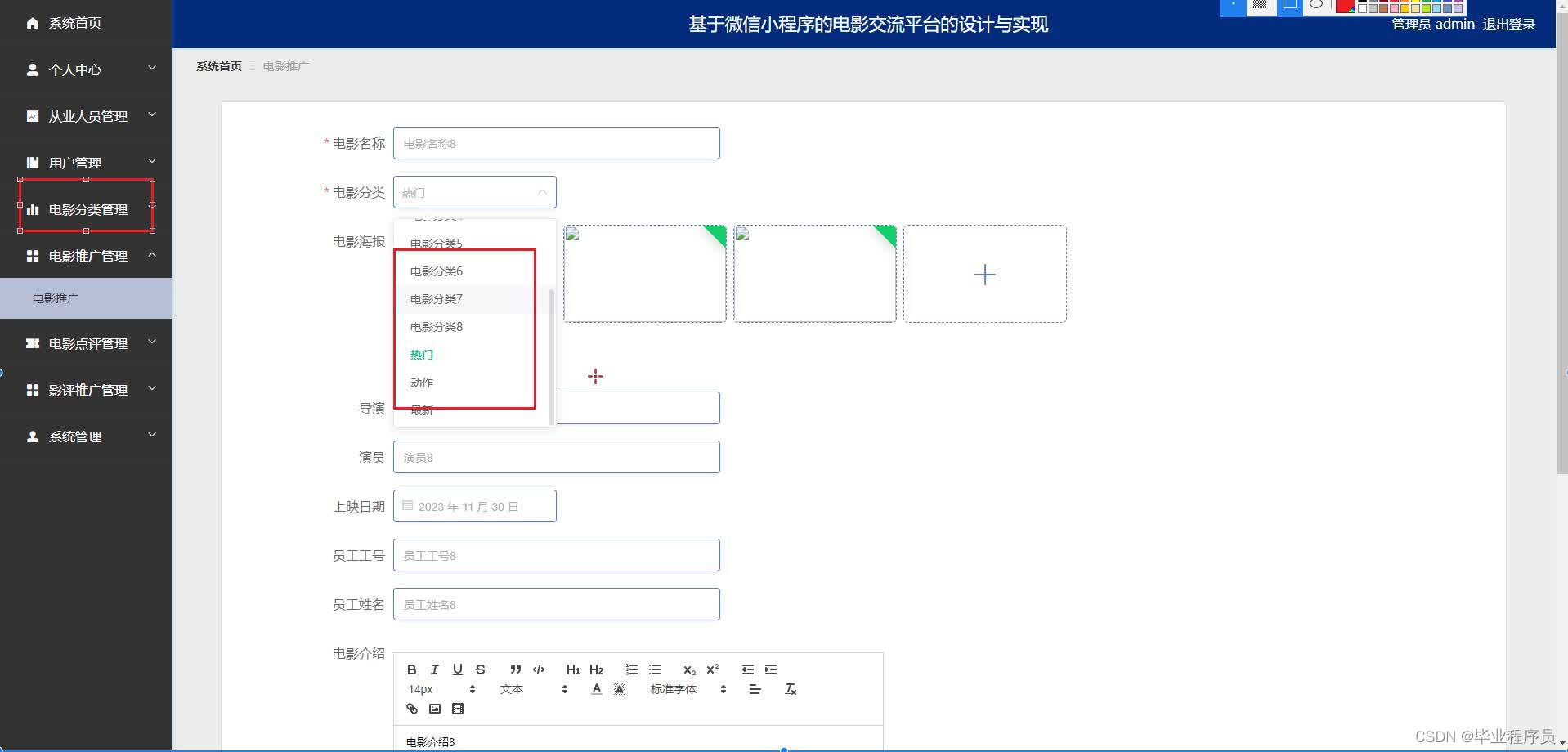1568x752 pixels.
Task: Choose 动作 from the dropdown list
Action: [474, 383]
